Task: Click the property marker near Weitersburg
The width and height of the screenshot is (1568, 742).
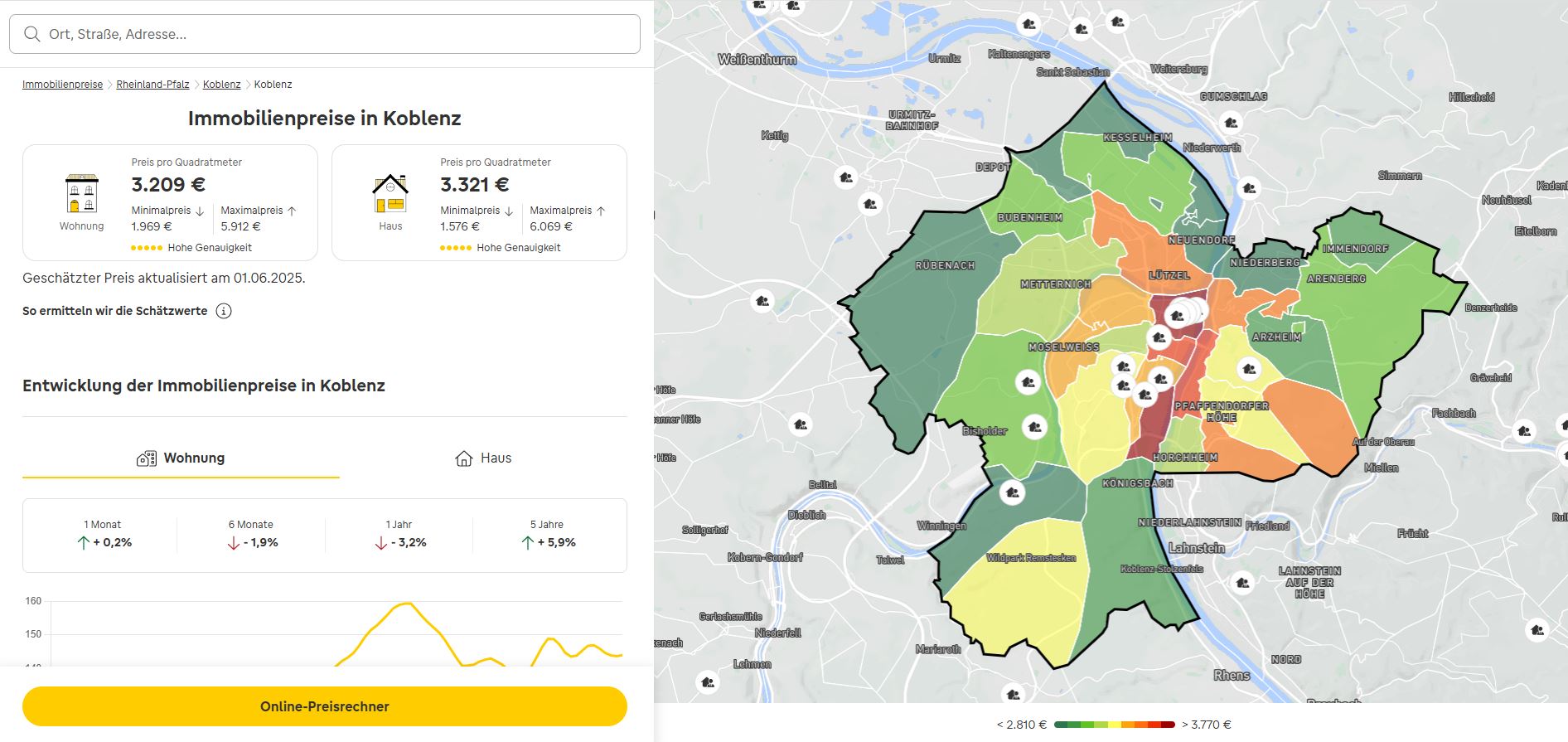Action: tap(1117, 22)
